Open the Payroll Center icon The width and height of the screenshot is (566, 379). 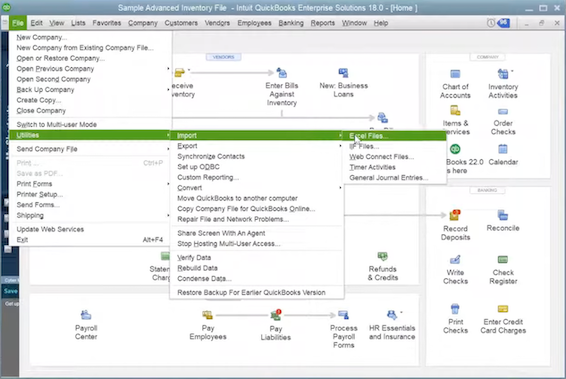pos(86,315)
